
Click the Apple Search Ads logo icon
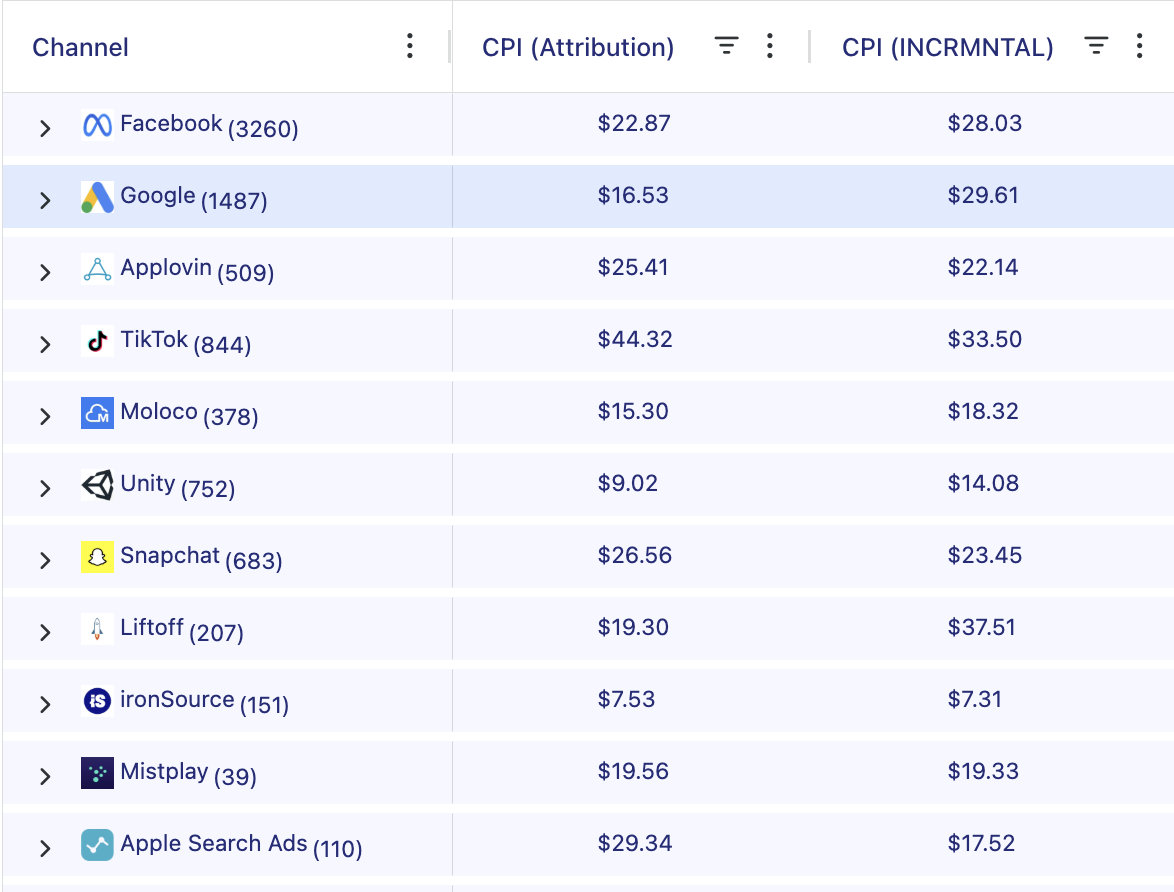(97, 845)
